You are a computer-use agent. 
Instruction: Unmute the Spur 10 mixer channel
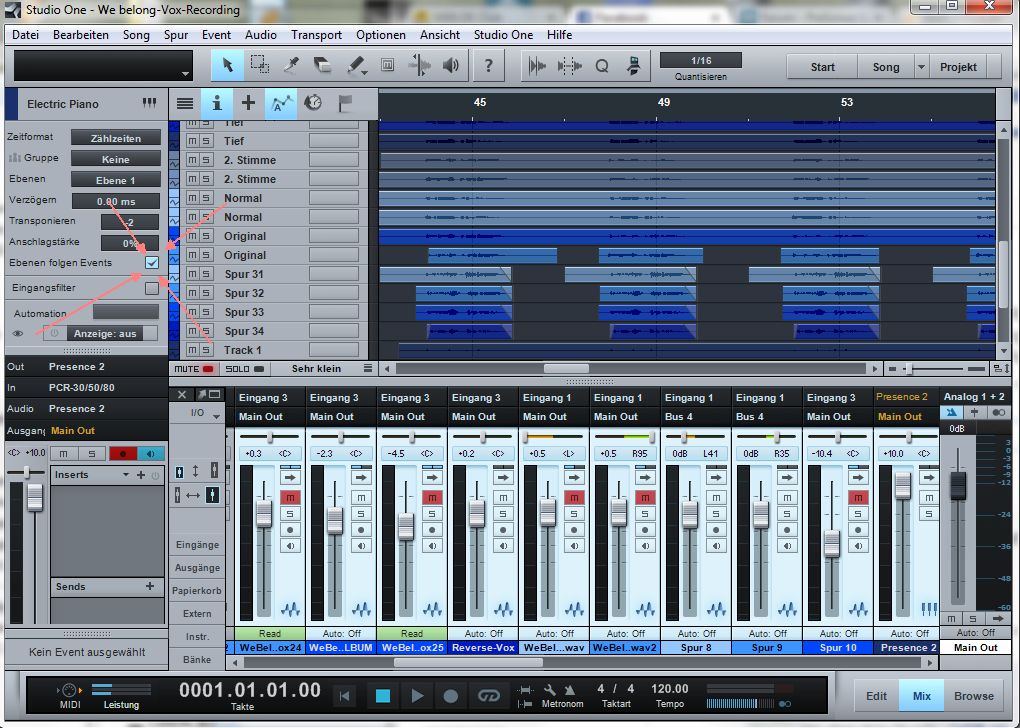pyautogui.click(x=859, y=498)
